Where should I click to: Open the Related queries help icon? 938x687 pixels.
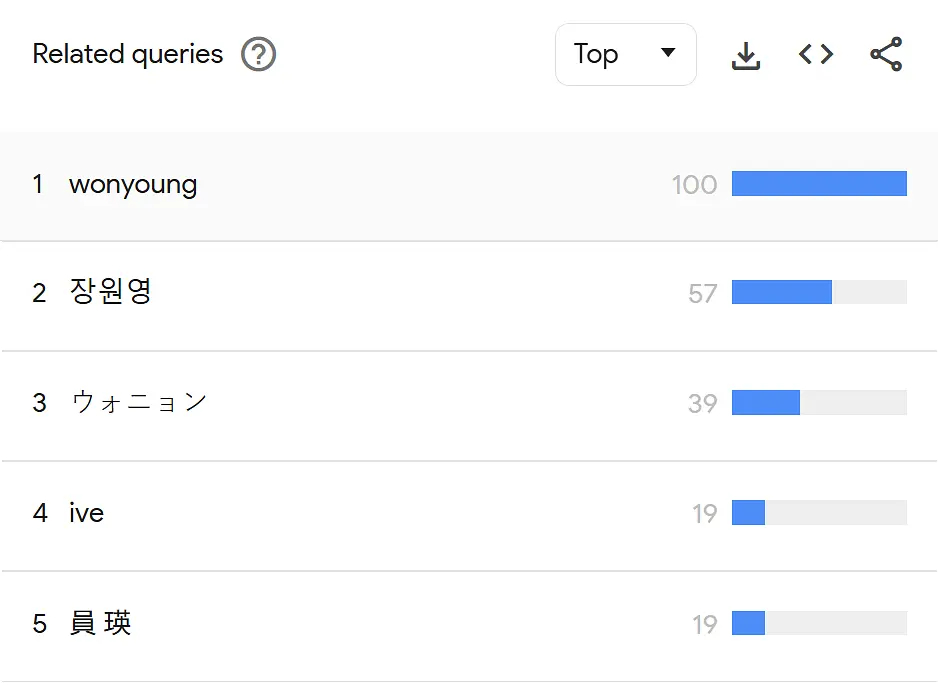coord(258,54)
